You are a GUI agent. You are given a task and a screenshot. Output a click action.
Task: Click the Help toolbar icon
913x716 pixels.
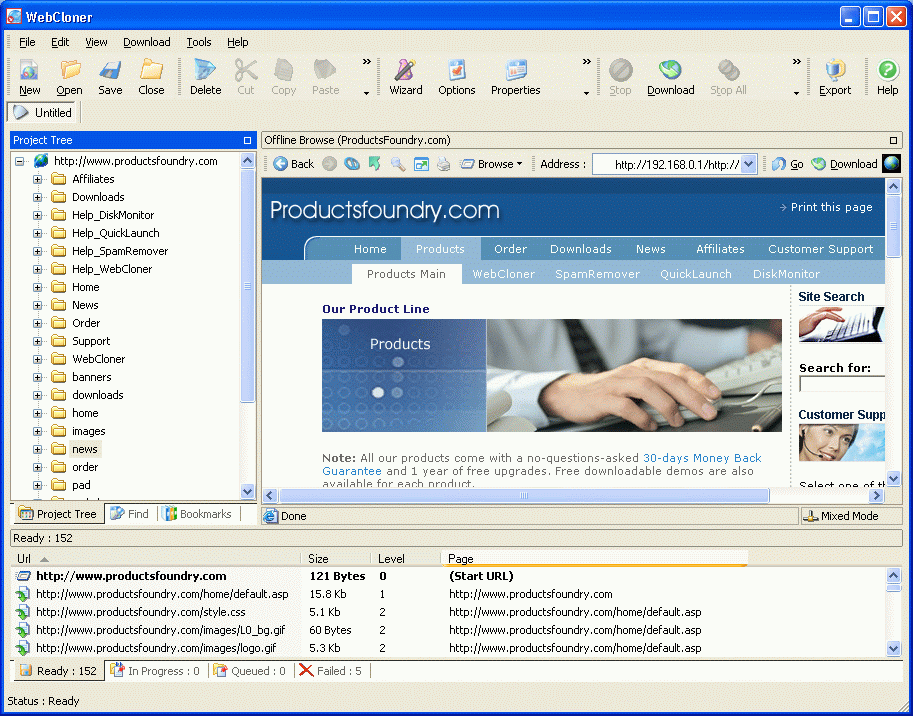887,77
